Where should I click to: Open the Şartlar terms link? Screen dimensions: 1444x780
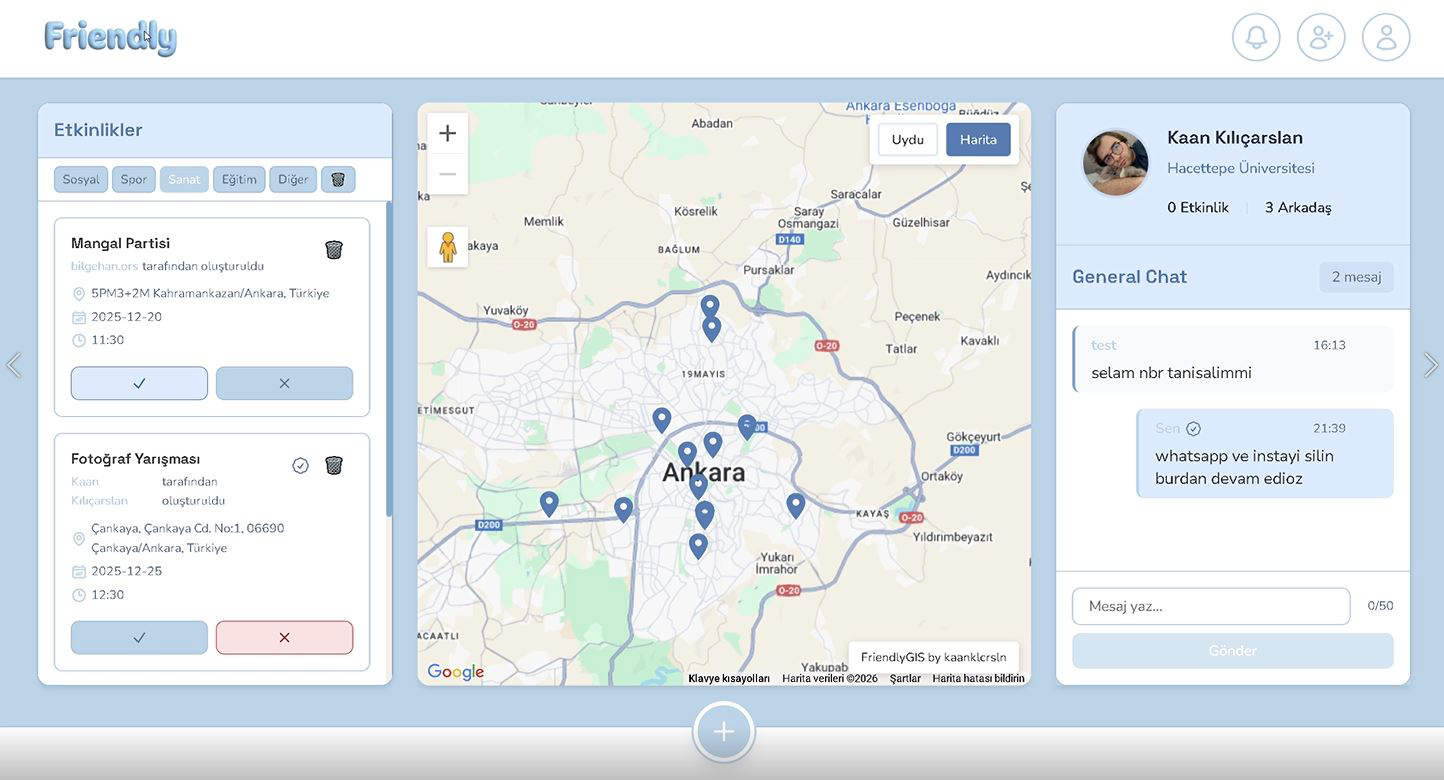click(x=905, y=678)
